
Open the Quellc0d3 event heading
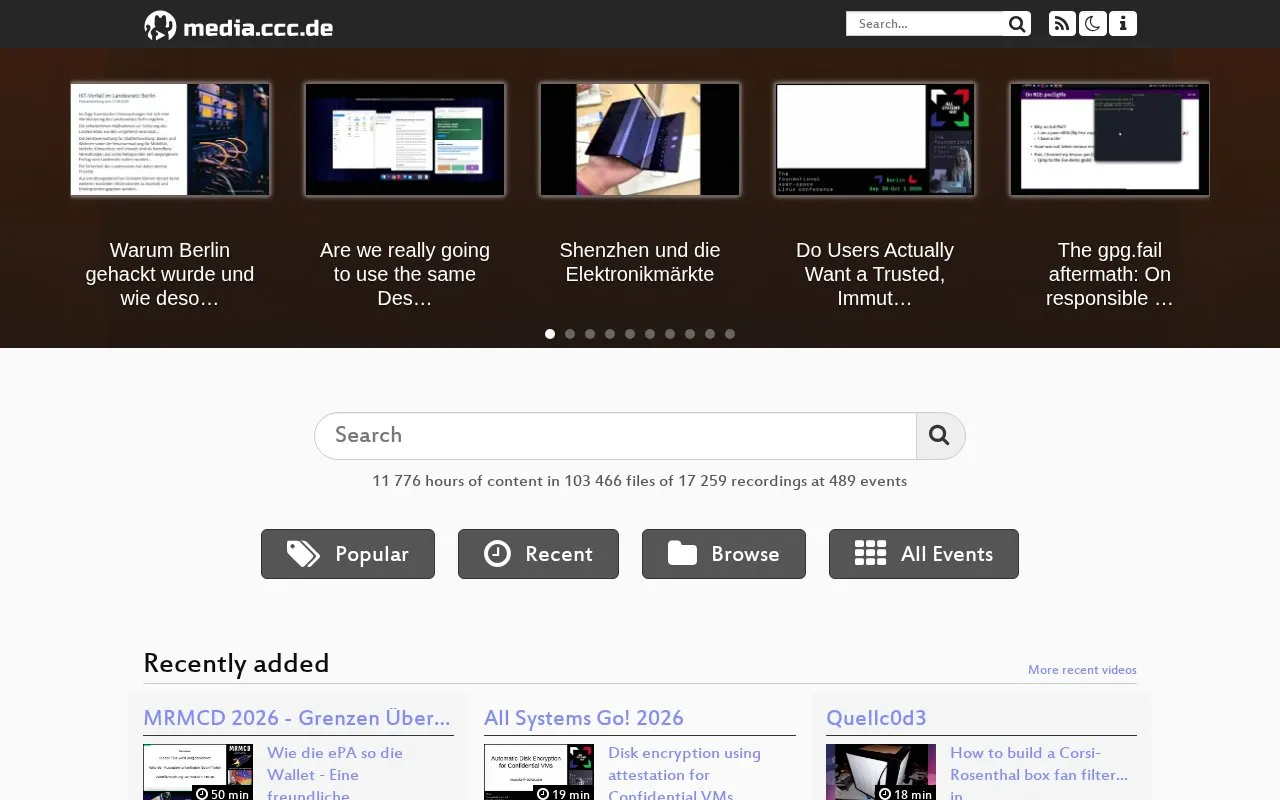876,718
